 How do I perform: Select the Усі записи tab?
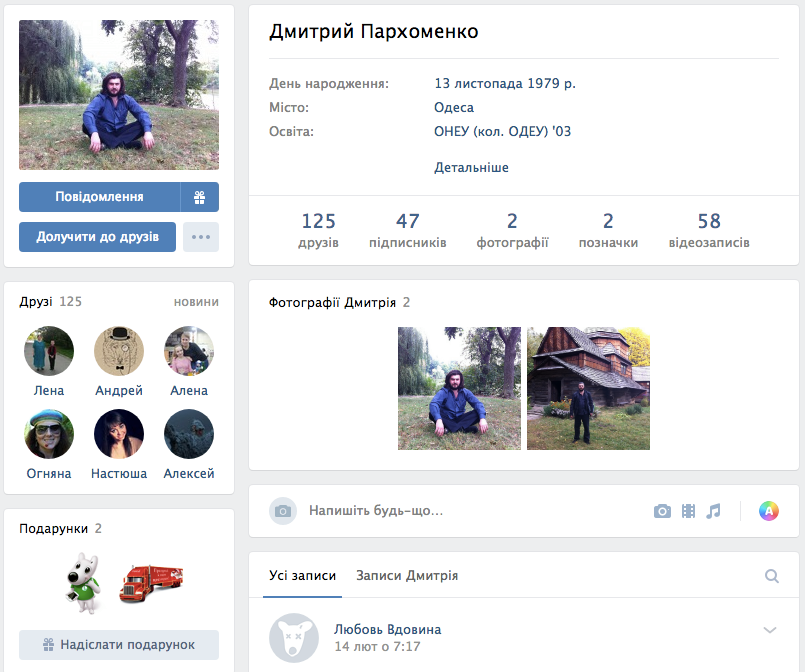coord(302,575)
